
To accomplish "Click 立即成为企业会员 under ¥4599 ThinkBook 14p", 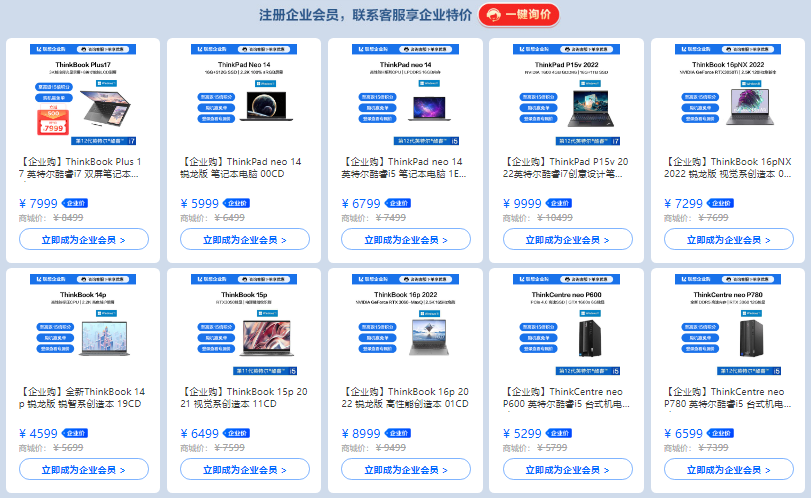I will click(84, 470).
